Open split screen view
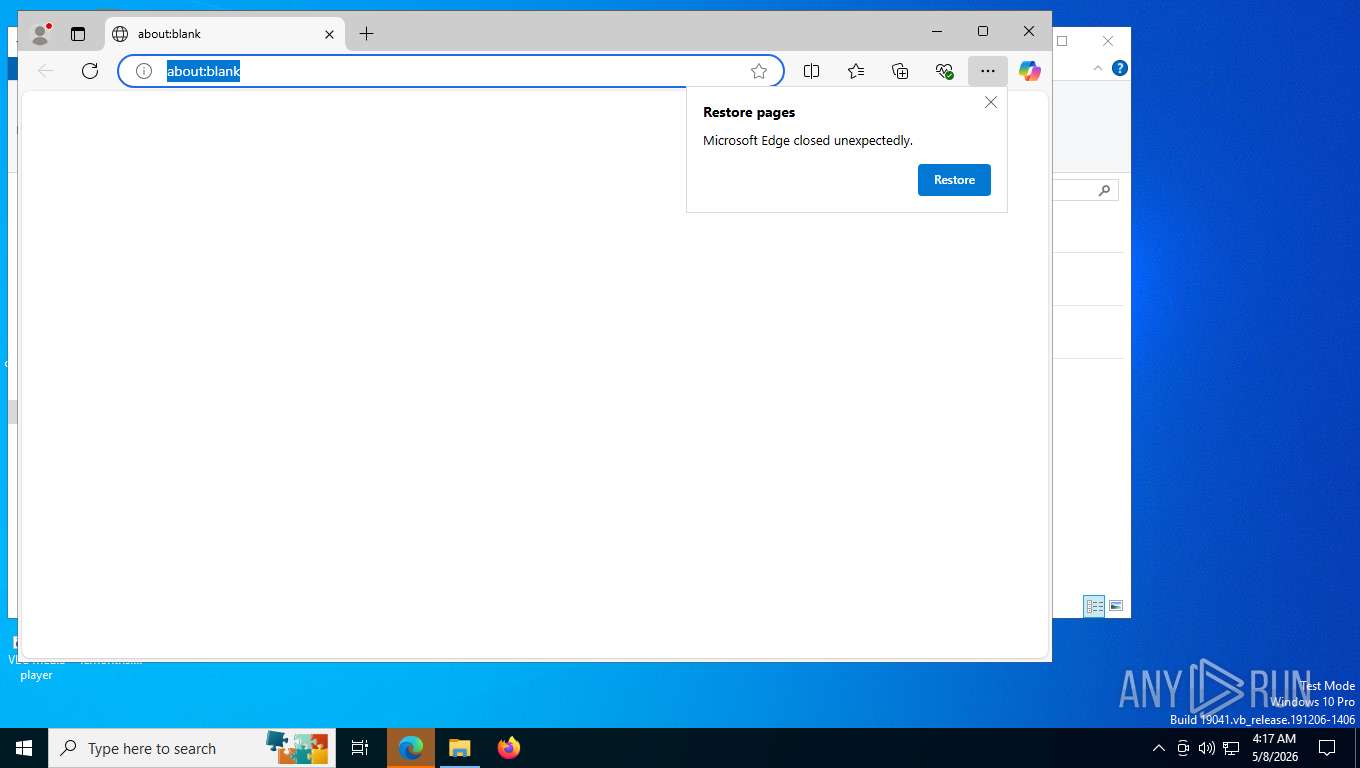 pyautogui.click(x=812, y=71)
